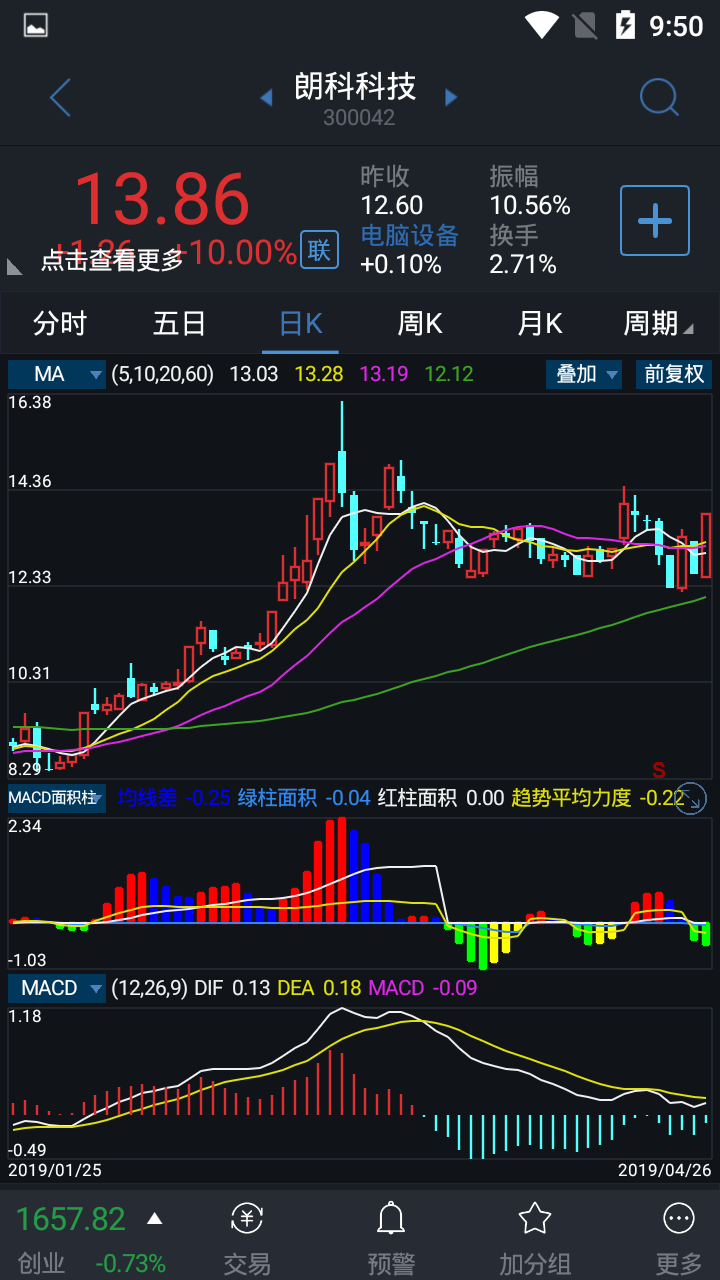Tap the (5,10,20,60) MA parameters

coord(163,374)
